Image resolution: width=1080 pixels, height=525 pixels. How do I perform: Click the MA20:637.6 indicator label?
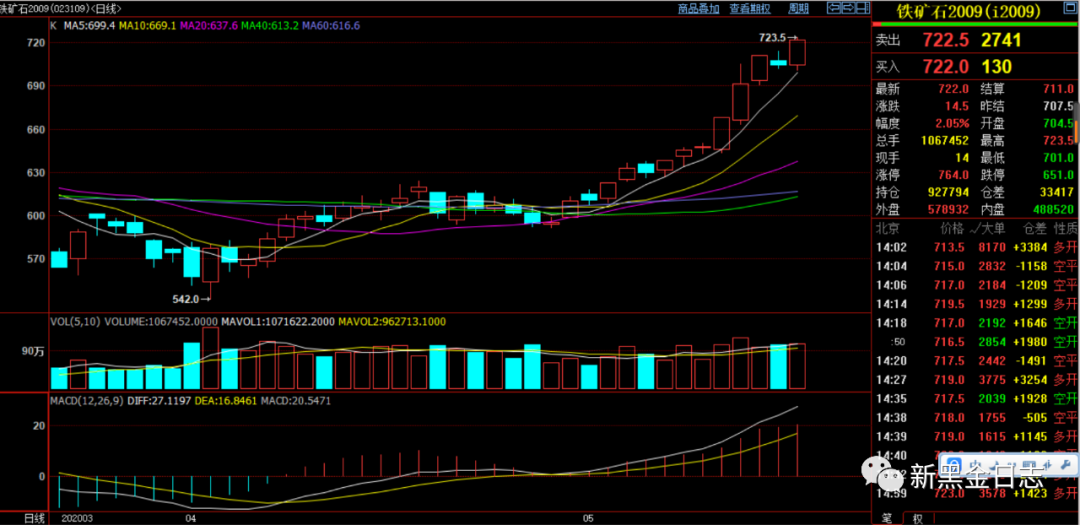[x=209, y=25]
